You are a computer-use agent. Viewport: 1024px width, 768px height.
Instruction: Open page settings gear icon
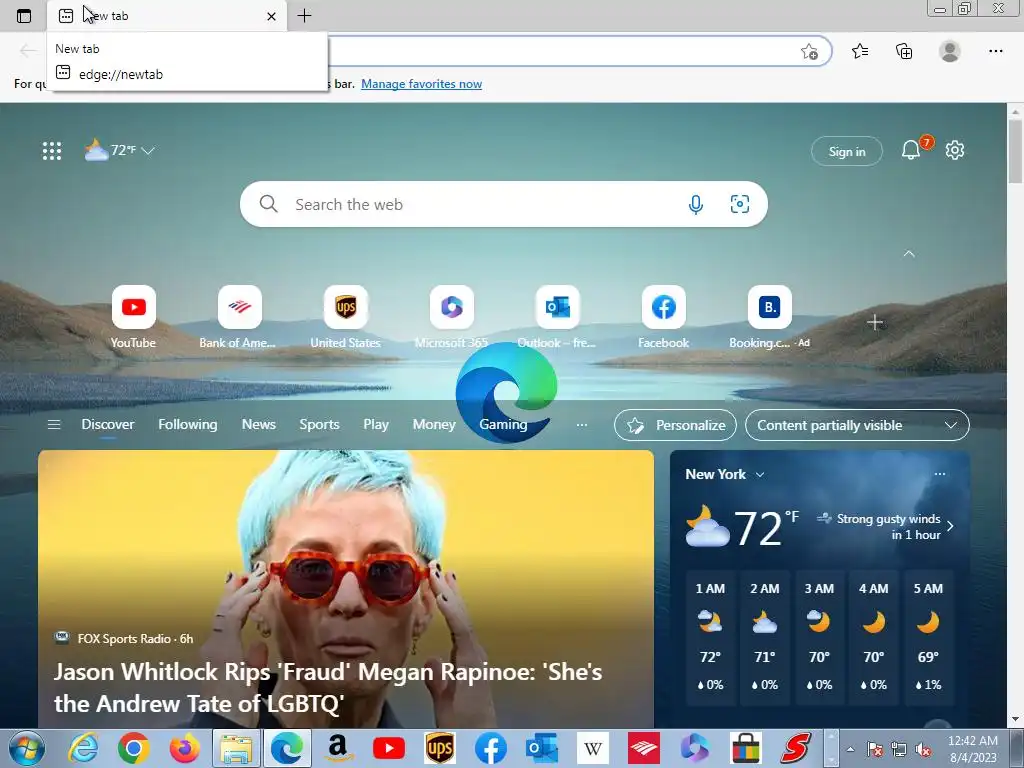(x=955, y=150)
